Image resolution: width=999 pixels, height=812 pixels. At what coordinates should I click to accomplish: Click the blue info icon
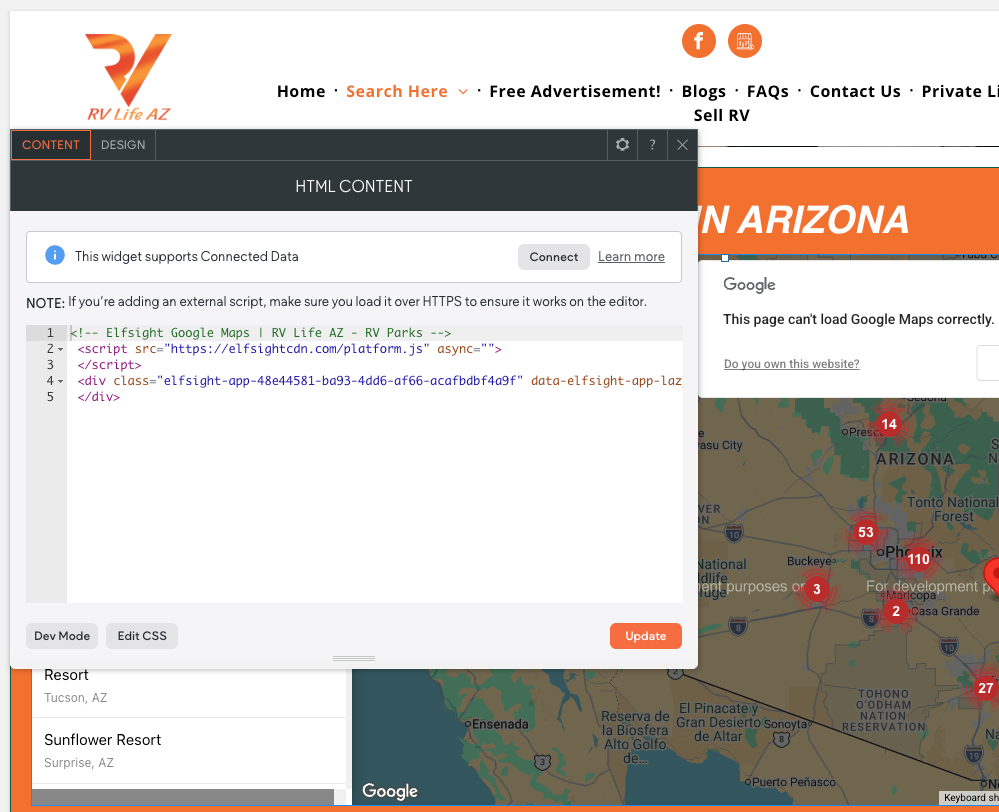(55, 256)
